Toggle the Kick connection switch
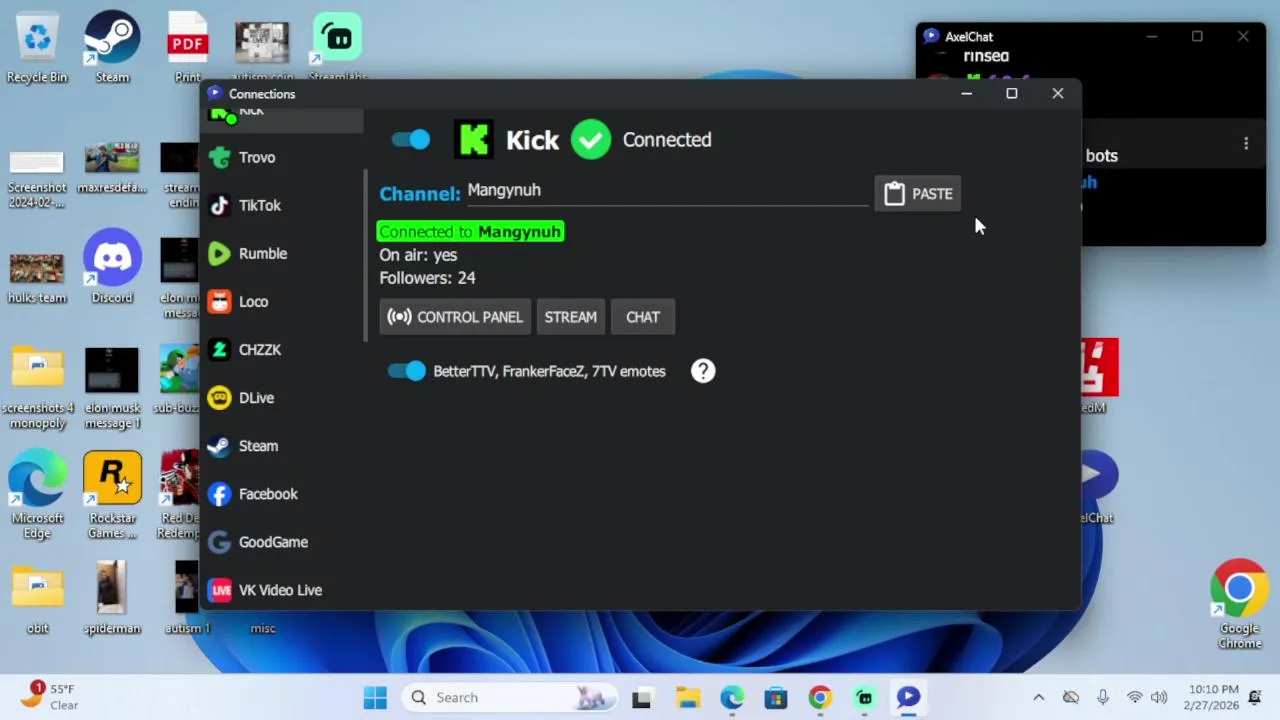This screenshot has height=720, width=1280. coord(411,140)
